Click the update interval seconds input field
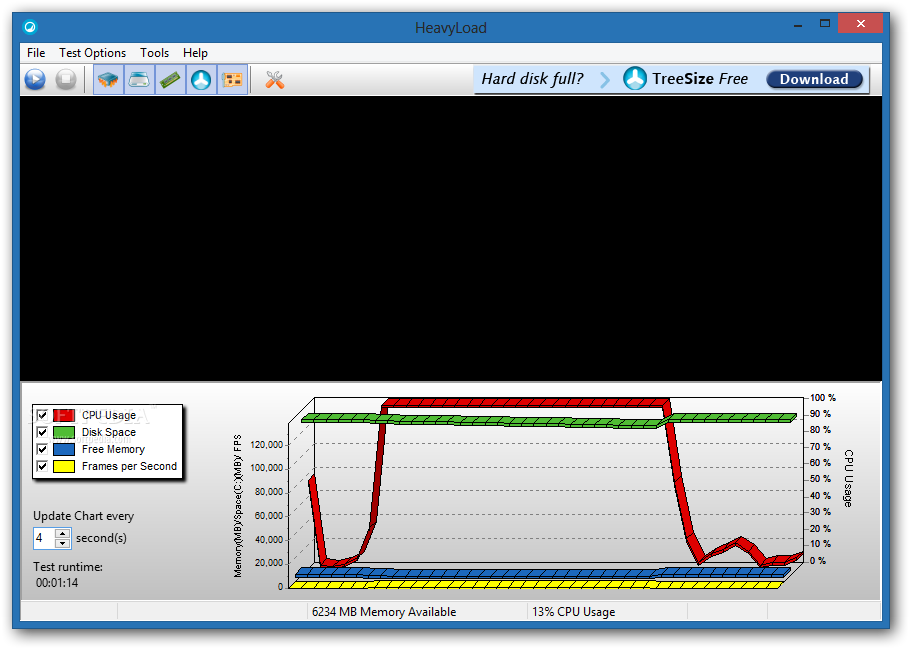The image size is (910, 649). (x=44, y=538)
